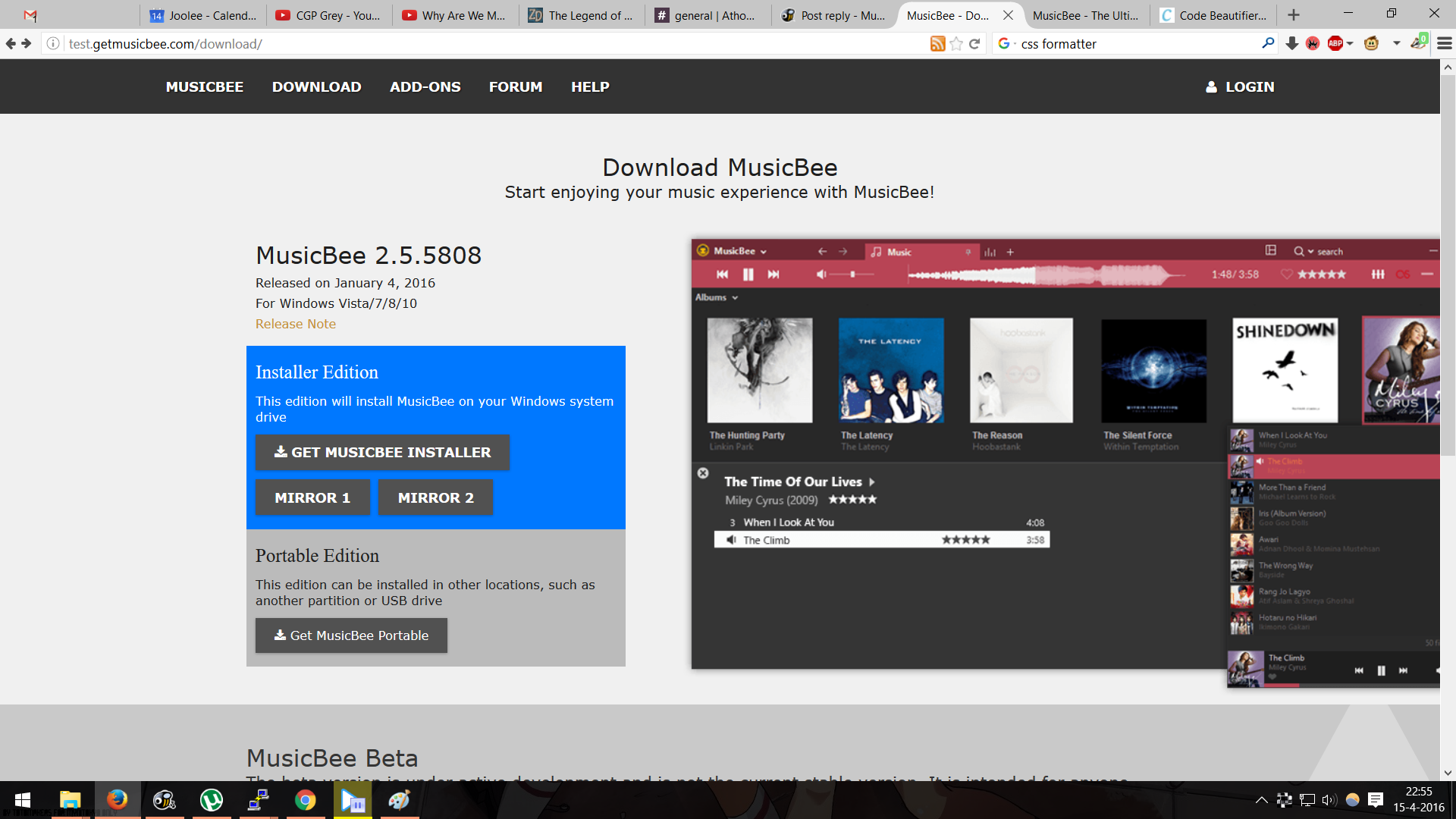Switch to the general | Atho... tab
This screenshot has height=819, width=1456.
708,15
